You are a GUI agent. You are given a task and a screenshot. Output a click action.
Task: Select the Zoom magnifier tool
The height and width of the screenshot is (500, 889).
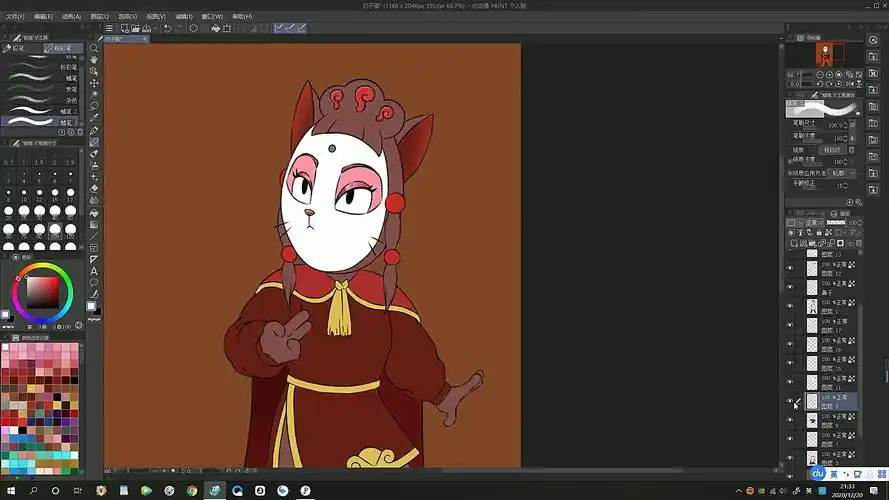[94, 48]
